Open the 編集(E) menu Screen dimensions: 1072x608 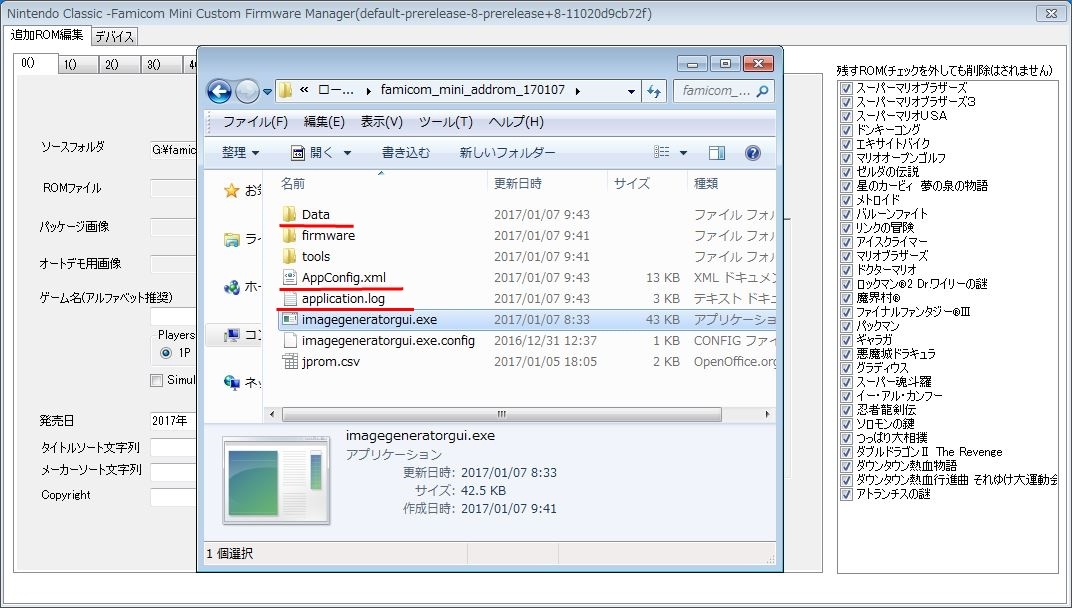click(324, 122)
